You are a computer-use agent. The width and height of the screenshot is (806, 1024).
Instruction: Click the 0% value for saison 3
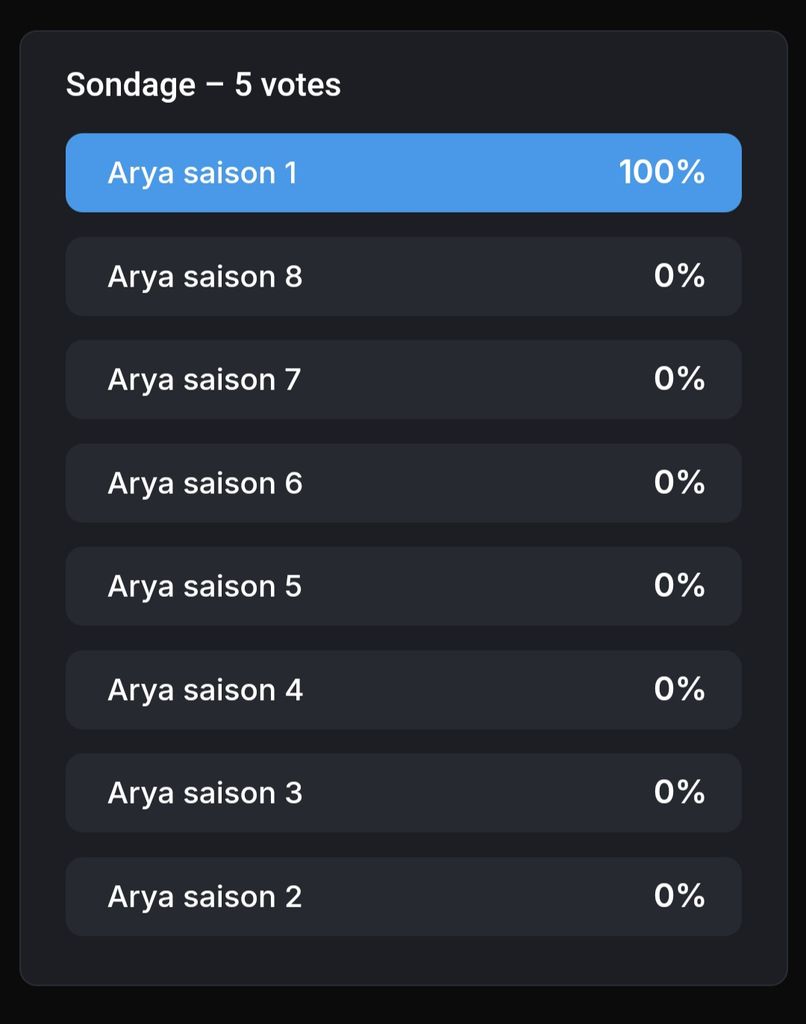click(679, 792)
